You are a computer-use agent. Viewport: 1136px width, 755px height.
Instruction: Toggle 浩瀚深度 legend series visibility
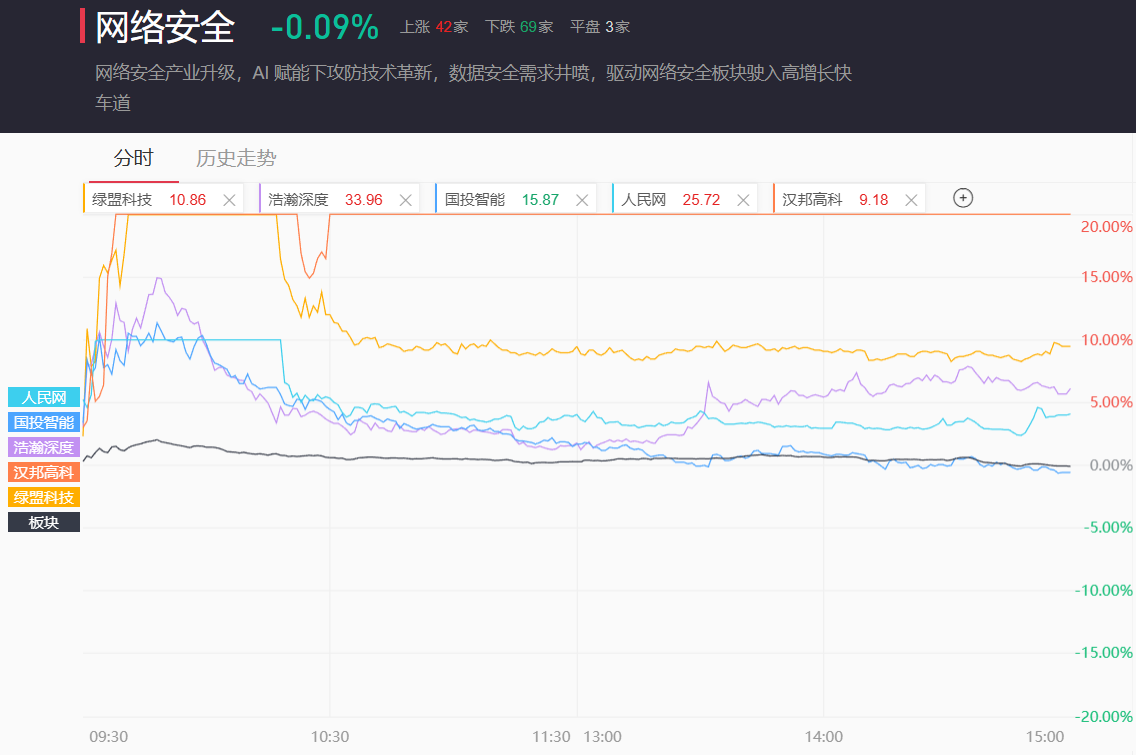[x=44, y=448]
